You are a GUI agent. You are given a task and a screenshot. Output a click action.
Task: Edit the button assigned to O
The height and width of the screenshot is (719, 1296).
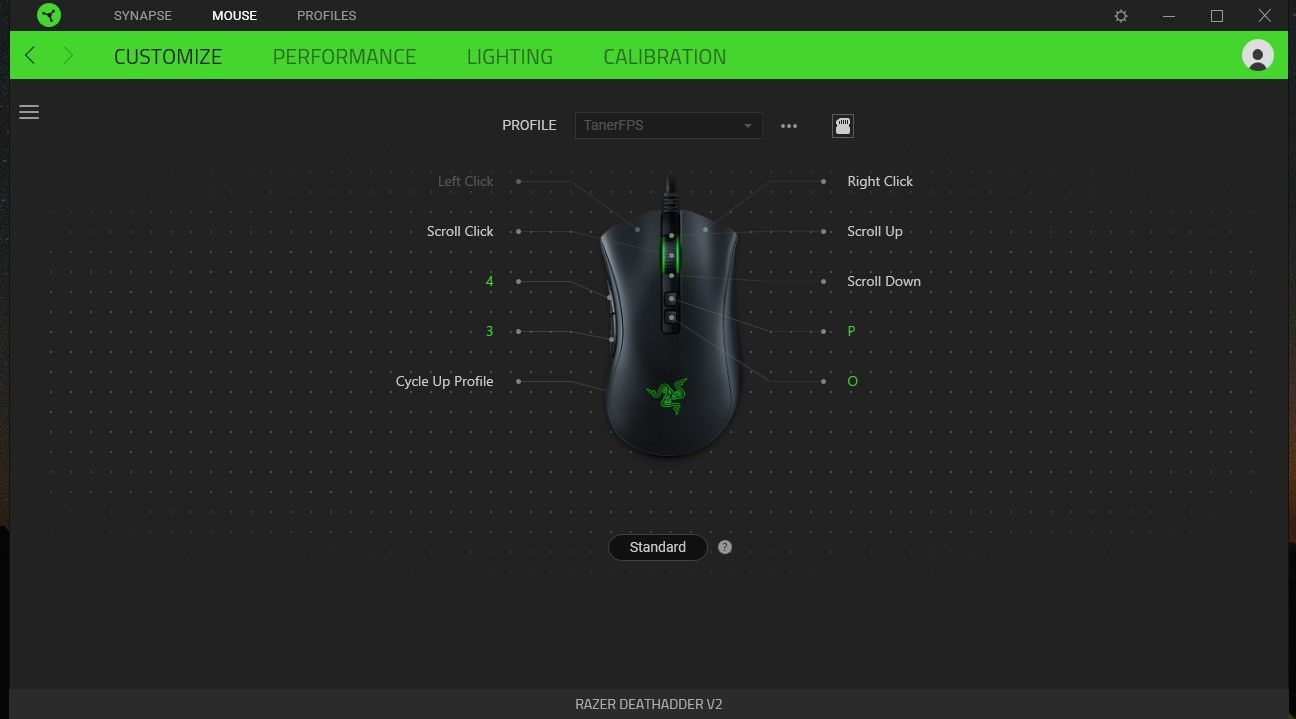(x=852, y=381)
